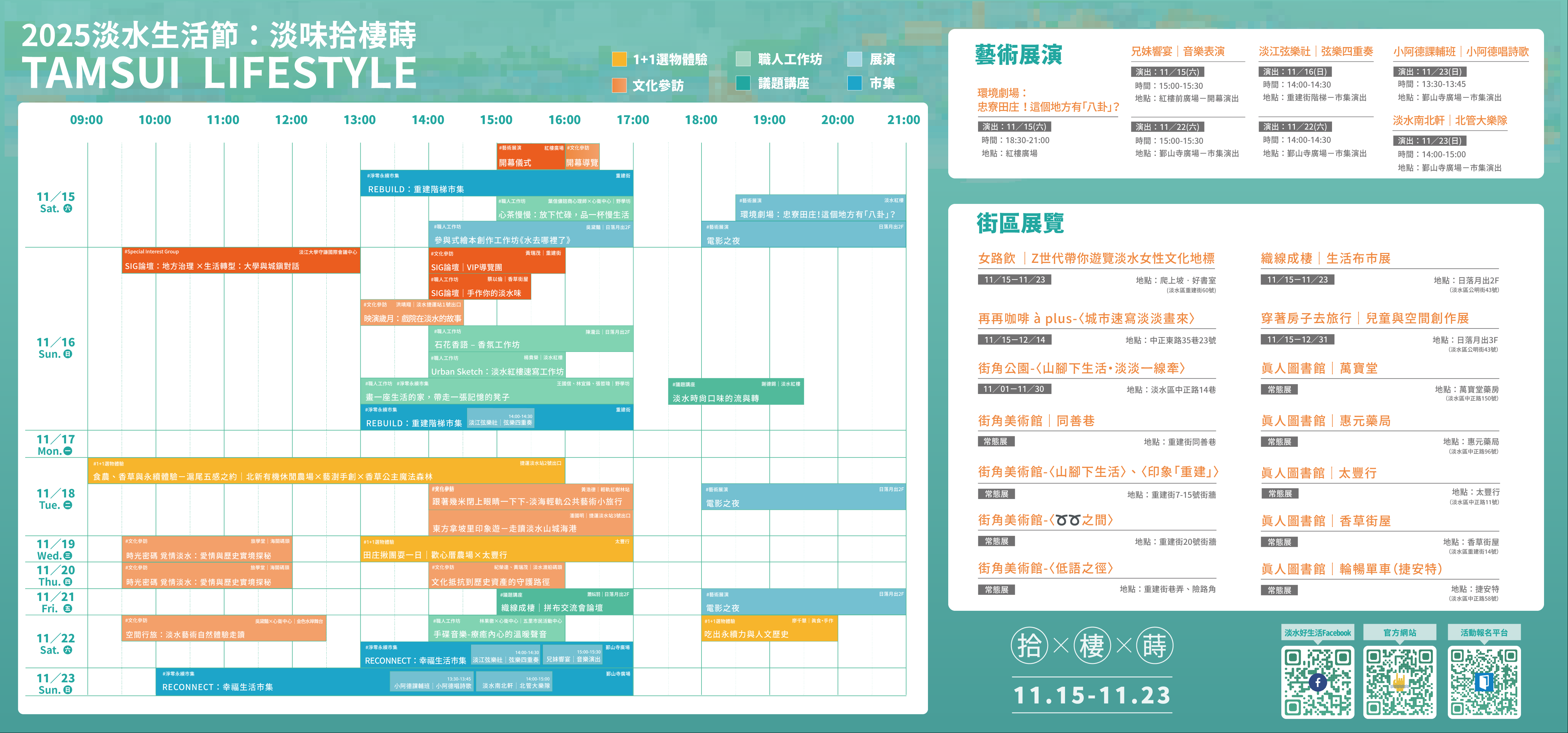The width and height of the screenshot is (1568, 733).
Task: Click the 13:00 time column header
Action: click(x=359, y=120)
